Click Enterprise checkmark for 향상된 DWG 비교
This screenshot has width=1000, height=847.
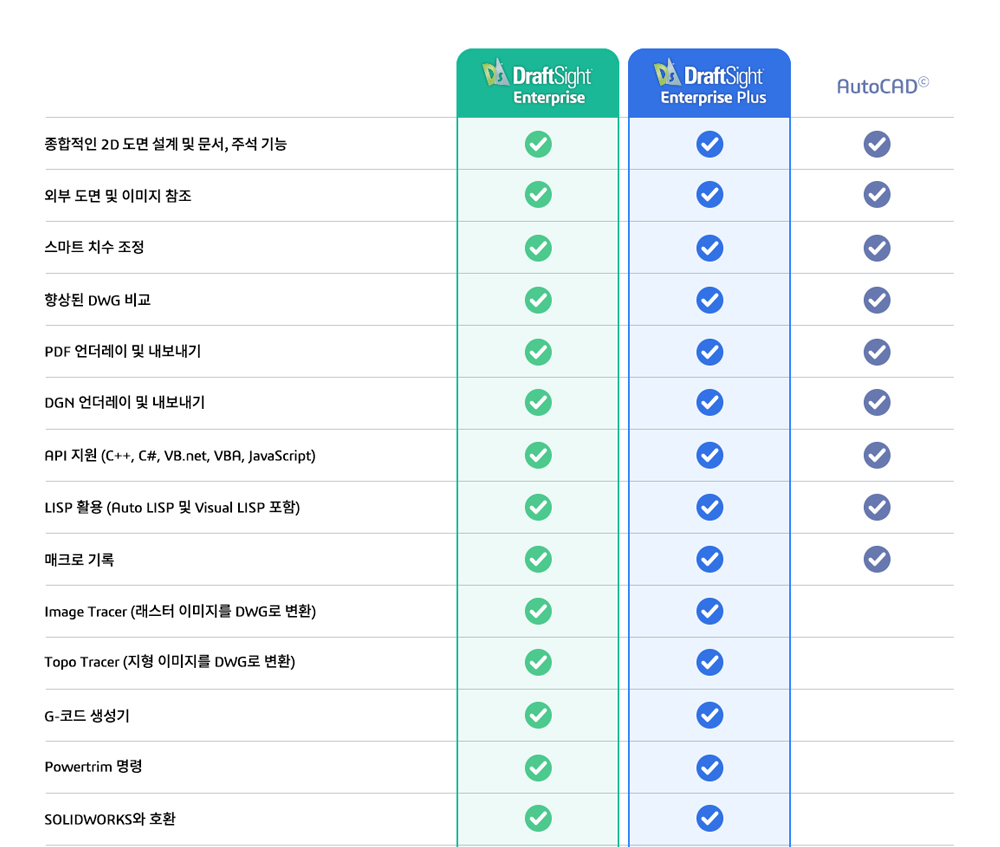click(538, 300)
